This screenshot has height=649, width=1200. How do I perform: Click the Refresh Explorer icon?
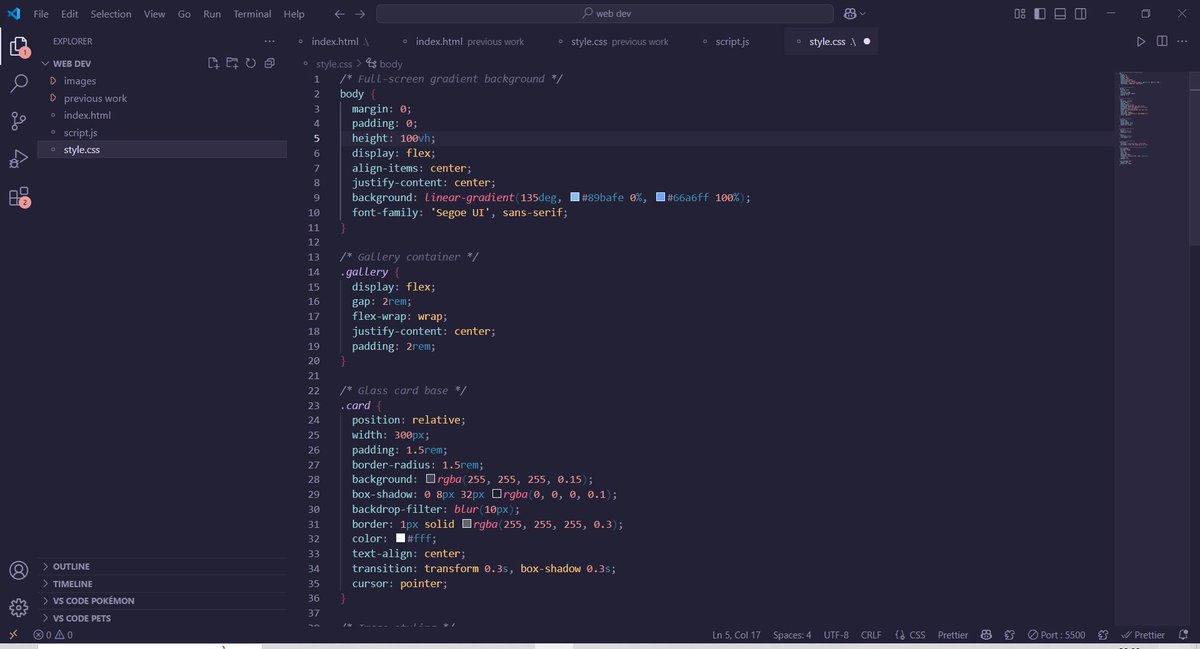coord(250,62)
